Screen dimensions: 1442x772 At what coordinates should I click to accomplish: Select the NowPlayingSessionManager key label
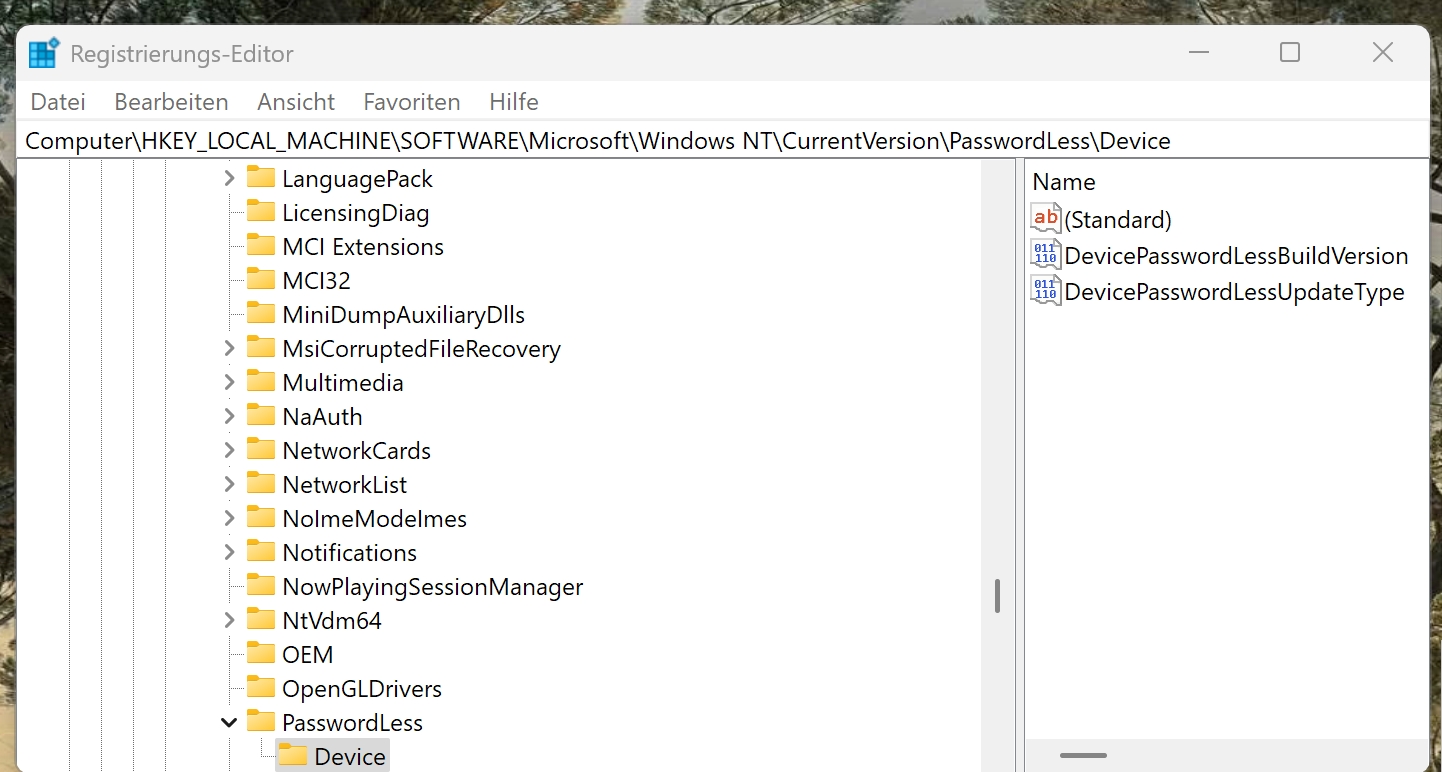(433, 587)
